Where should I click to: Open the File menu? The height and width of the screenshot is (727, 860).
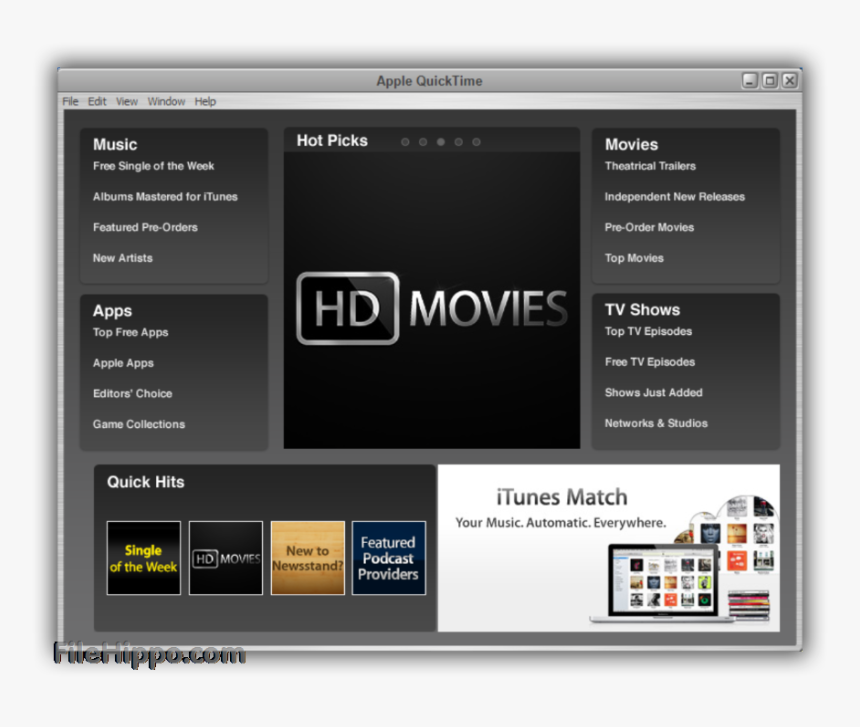(70, 101)
